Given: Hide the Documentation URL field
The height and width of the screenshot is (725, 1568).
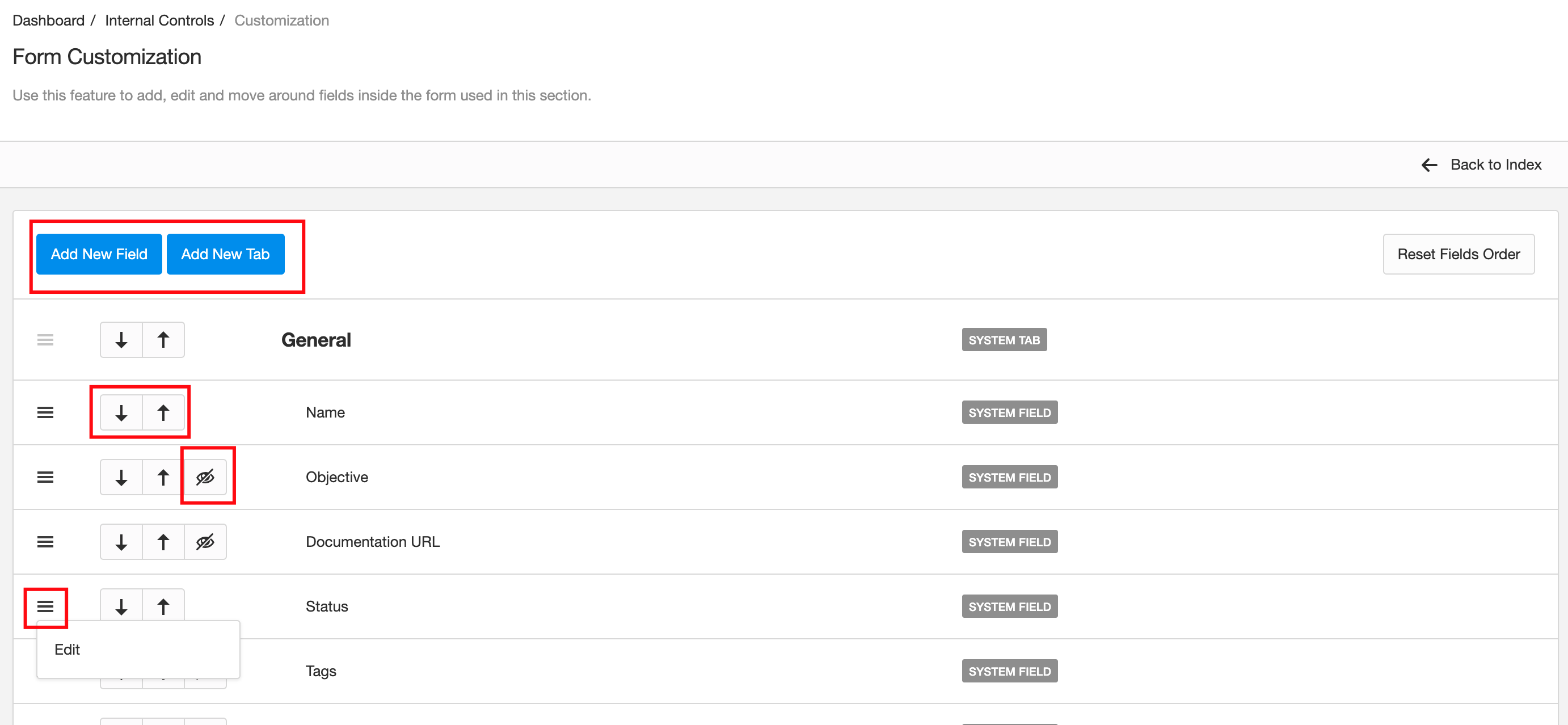Looking at the screenshot, I should (205, 542).
